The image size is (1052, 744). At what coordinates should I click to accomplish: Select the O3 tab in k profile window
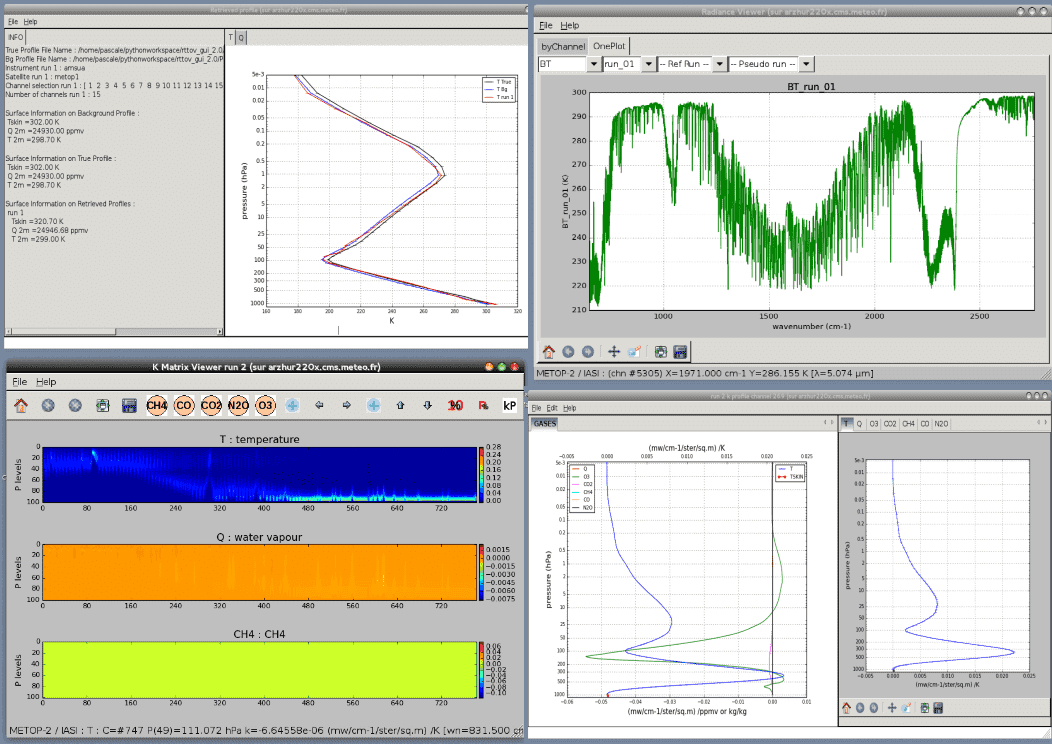point(874,424)
